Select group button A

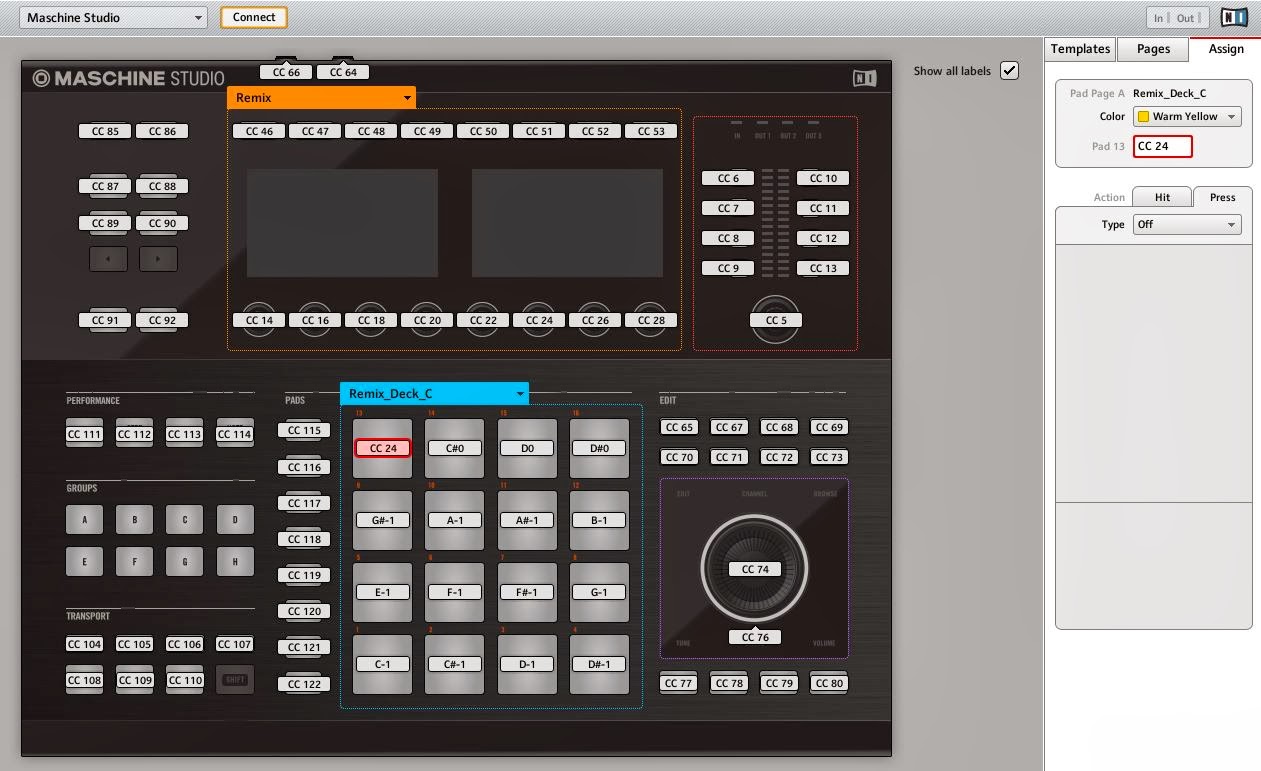[85, 520]
